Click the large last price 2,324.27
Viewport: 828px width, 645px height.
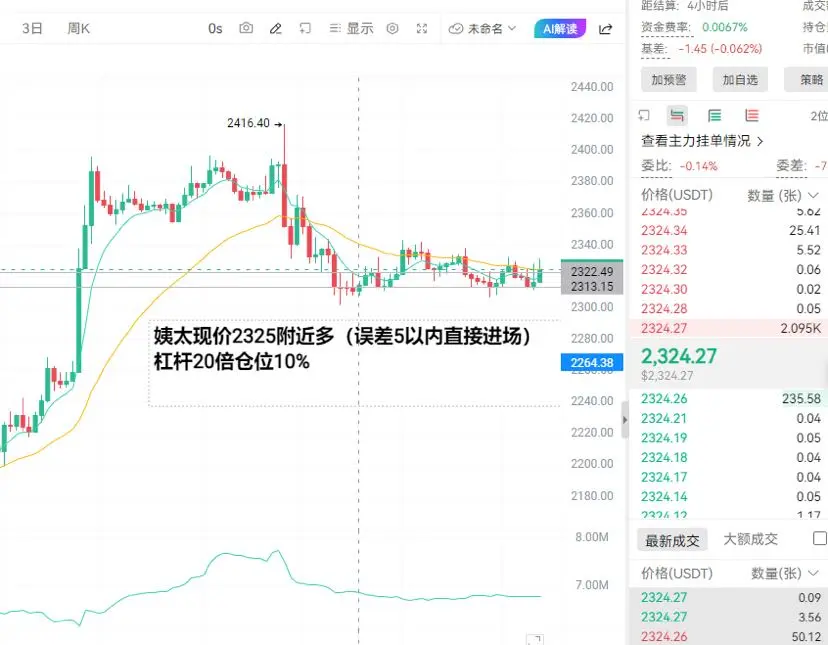pyautogui.click(x=679, y=356)
